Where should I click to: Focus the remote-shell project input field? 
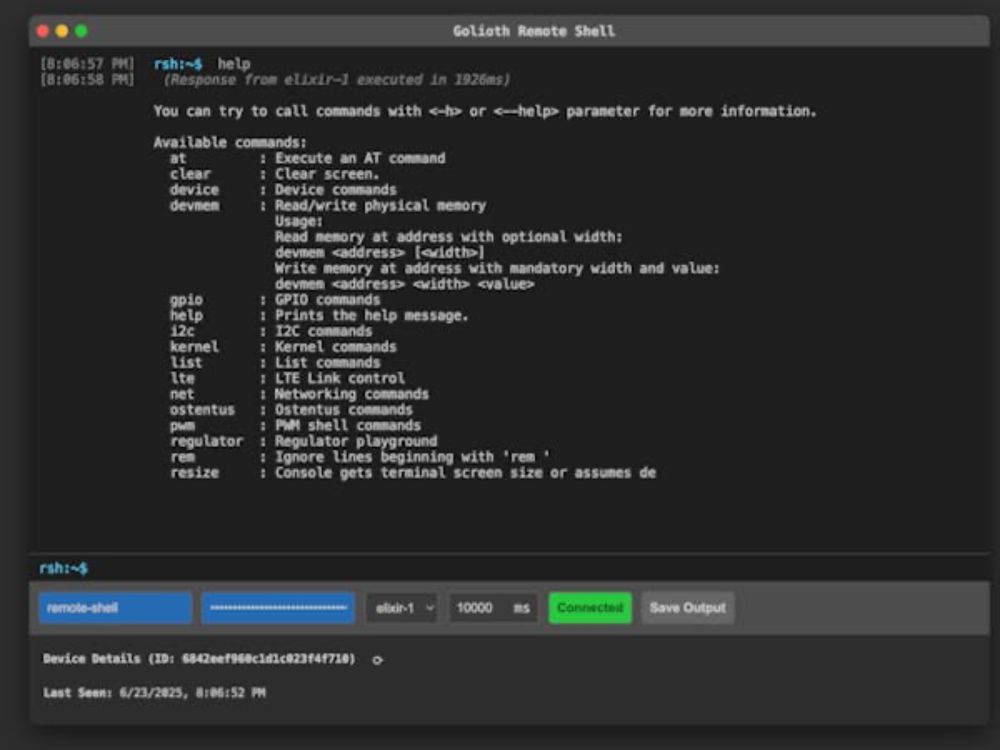pyautogui.click(x=115, y=608)
